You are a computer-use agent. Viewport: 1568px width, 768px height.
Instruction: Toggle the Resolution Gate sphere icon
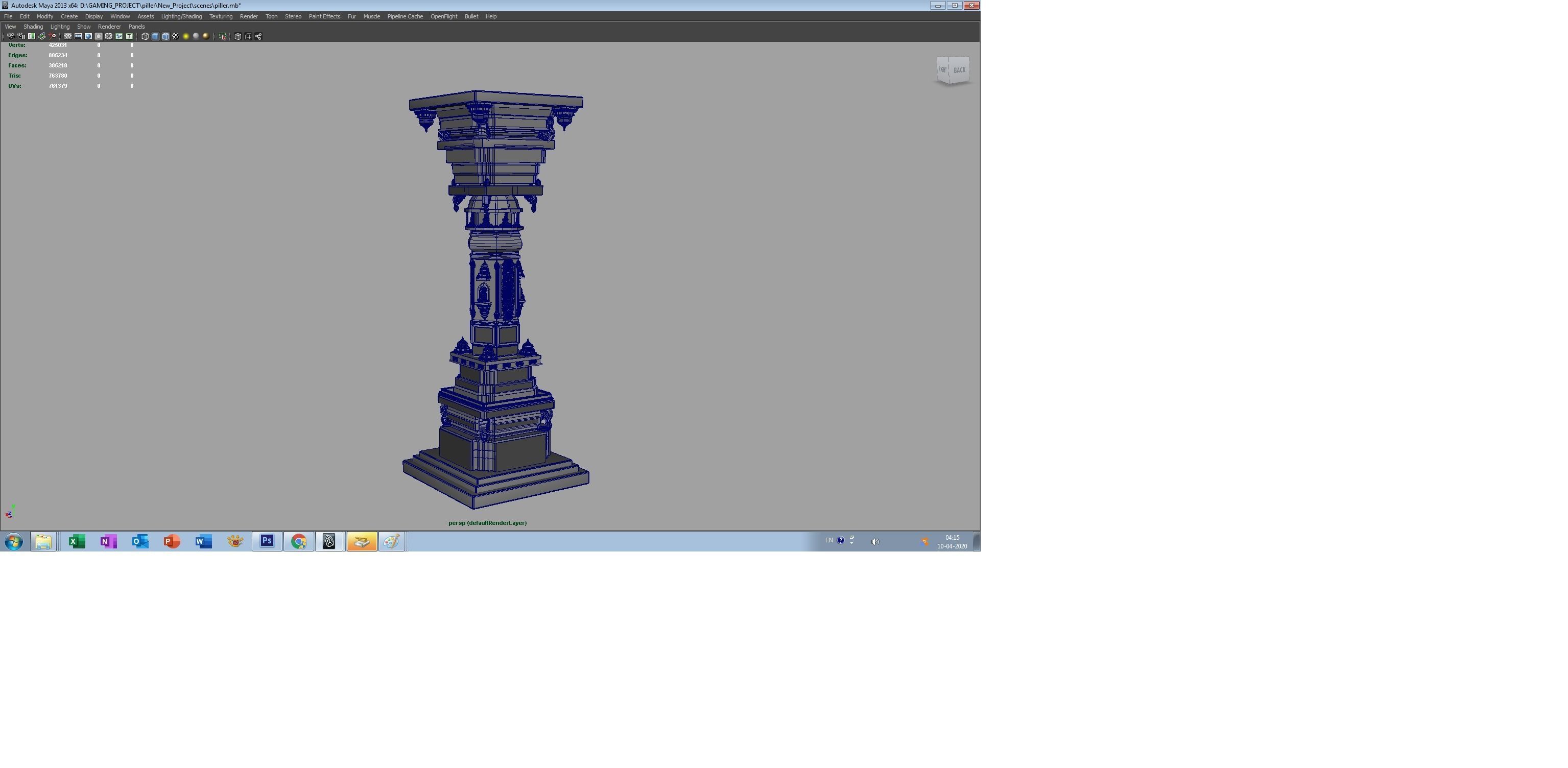click(88, 37)
